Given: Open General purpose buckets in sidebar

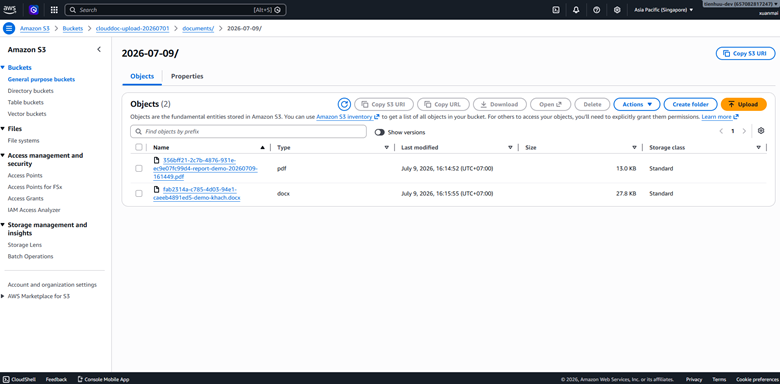Looking at the screenshot, I should (x=41, y=79).
